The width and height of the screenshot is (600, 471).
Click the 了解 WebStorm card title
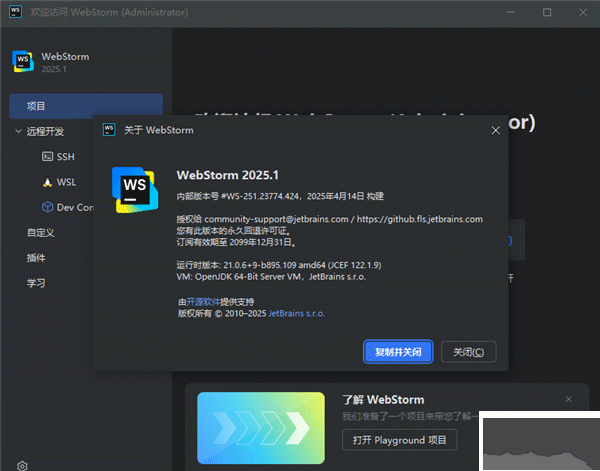click(x=383, y=400)
